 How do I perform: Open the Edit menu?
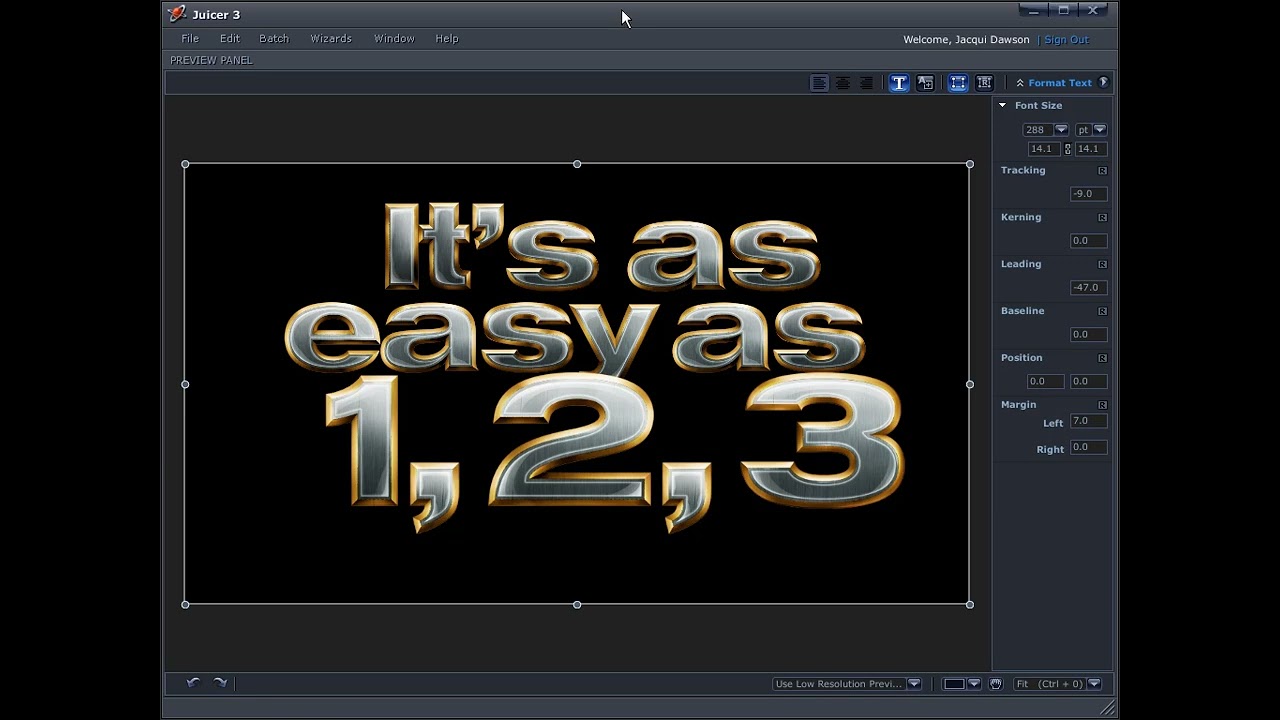click(x=230, y=38)
